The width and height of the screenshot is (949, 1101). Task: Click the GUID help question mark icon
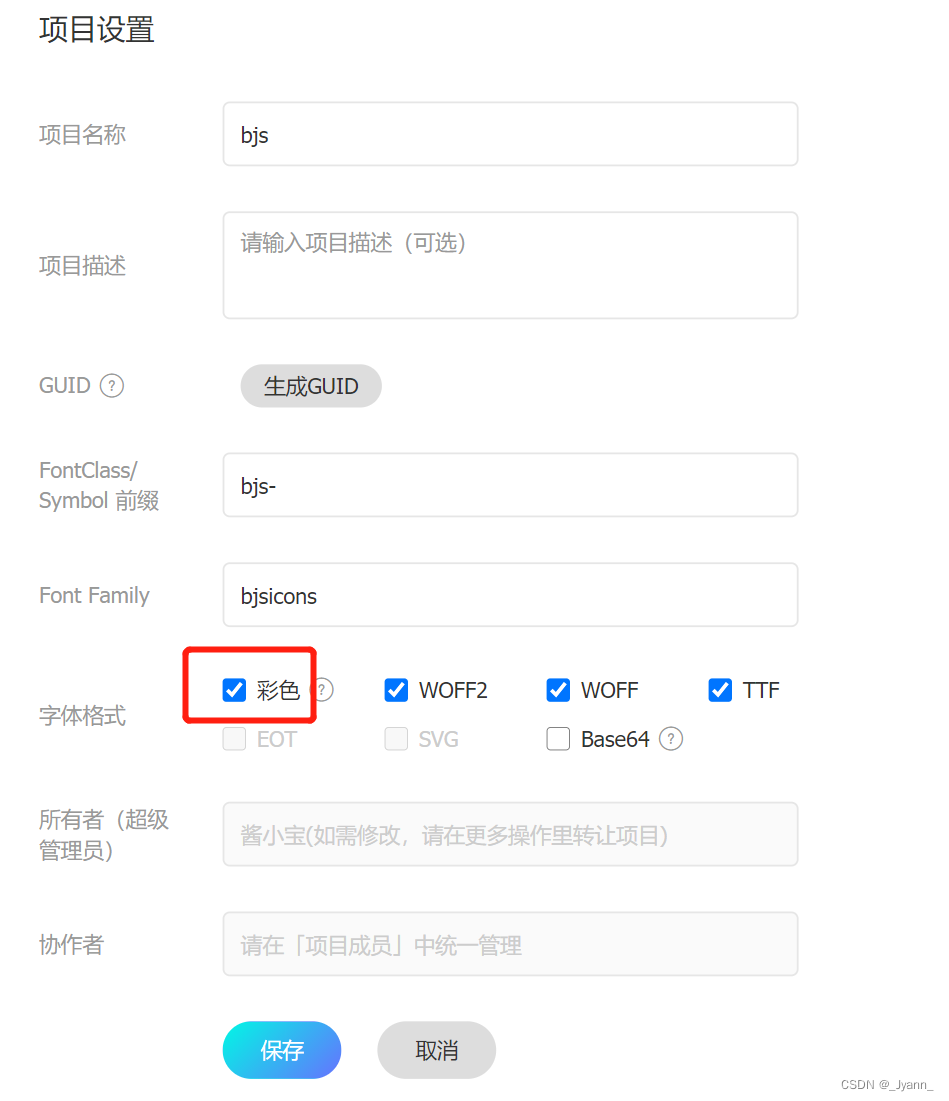[x=112, y=385]
